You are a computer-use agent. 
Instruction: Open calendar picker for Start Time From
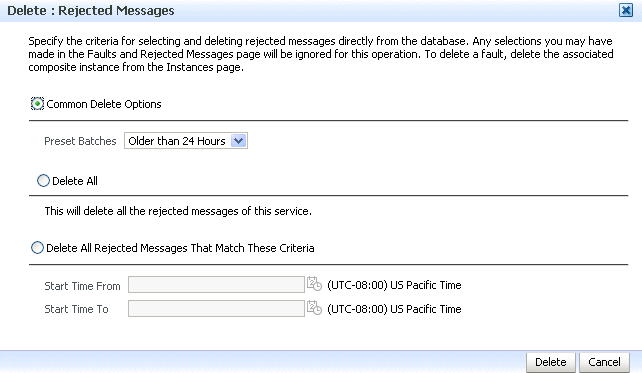(x=314, y=284)
